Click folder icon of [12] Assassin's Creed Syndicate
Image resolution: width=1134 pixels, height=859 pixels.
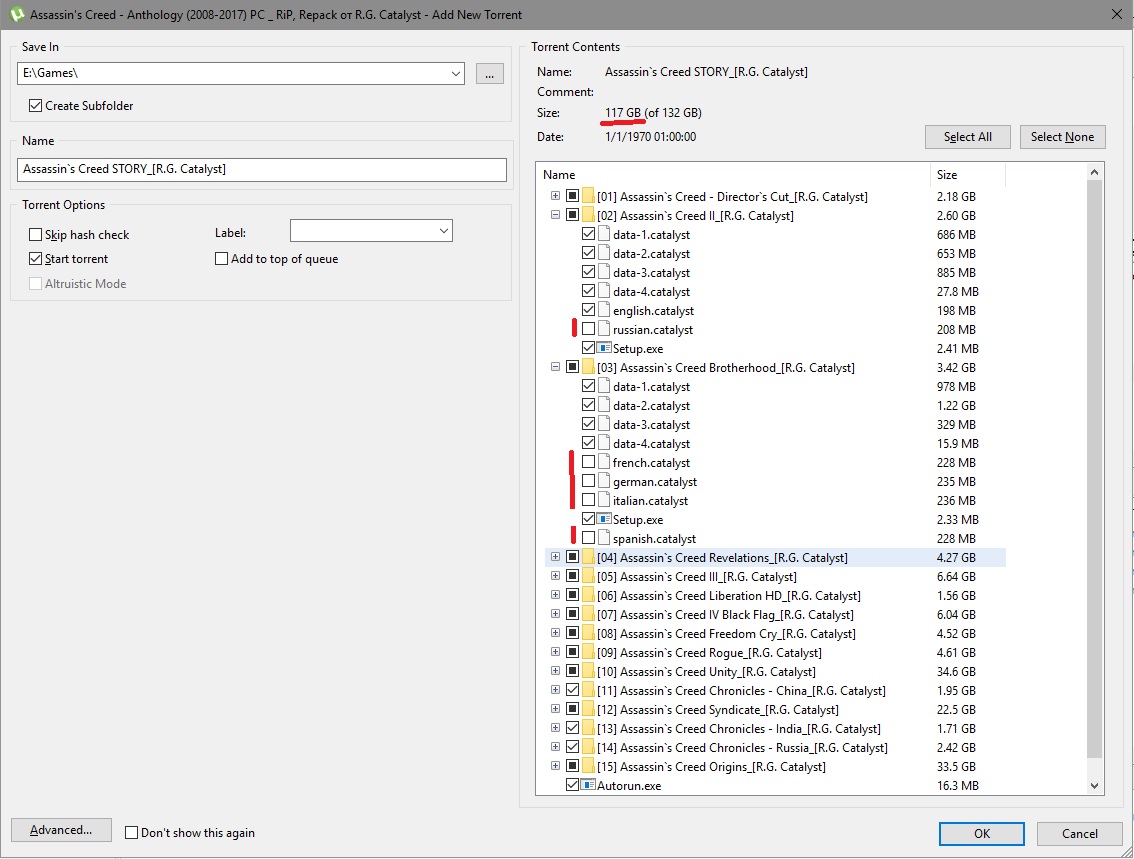pyautogui.click(x=588, y=709)
